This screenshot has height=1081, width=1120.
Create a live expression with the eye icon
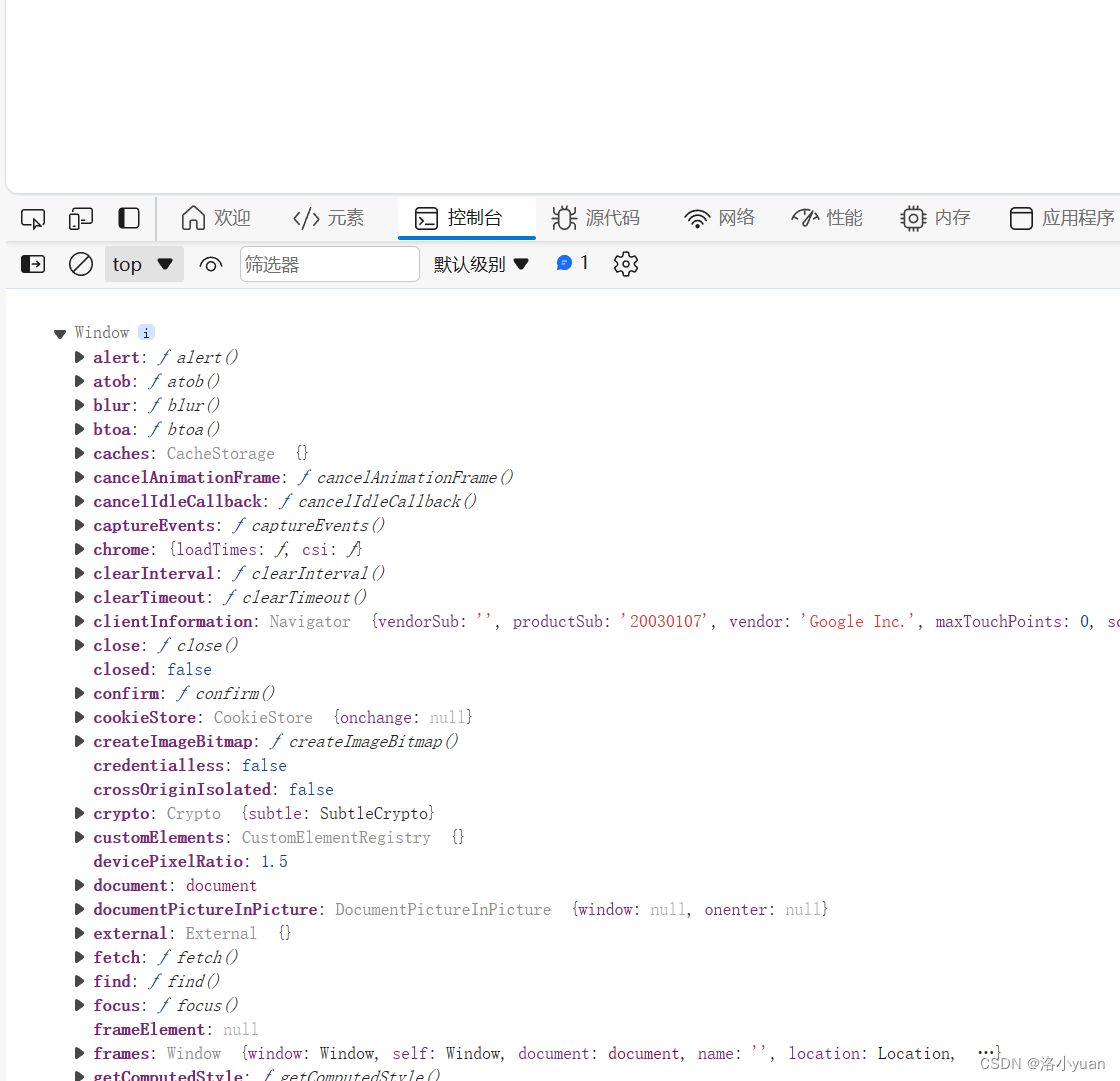[x=209, y=264]
